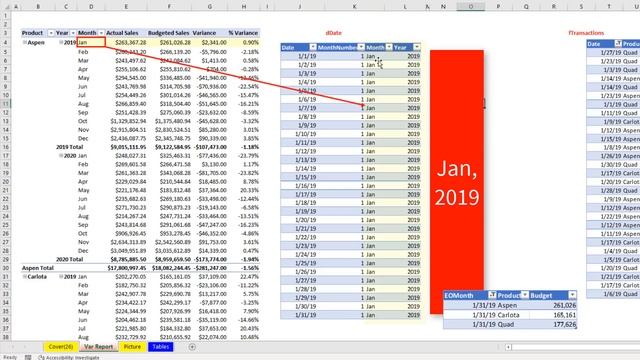Collapse the 2019 year group under Aspen
Screen dimensions: 640x360
pyautogui.click(x=61, y=42)
